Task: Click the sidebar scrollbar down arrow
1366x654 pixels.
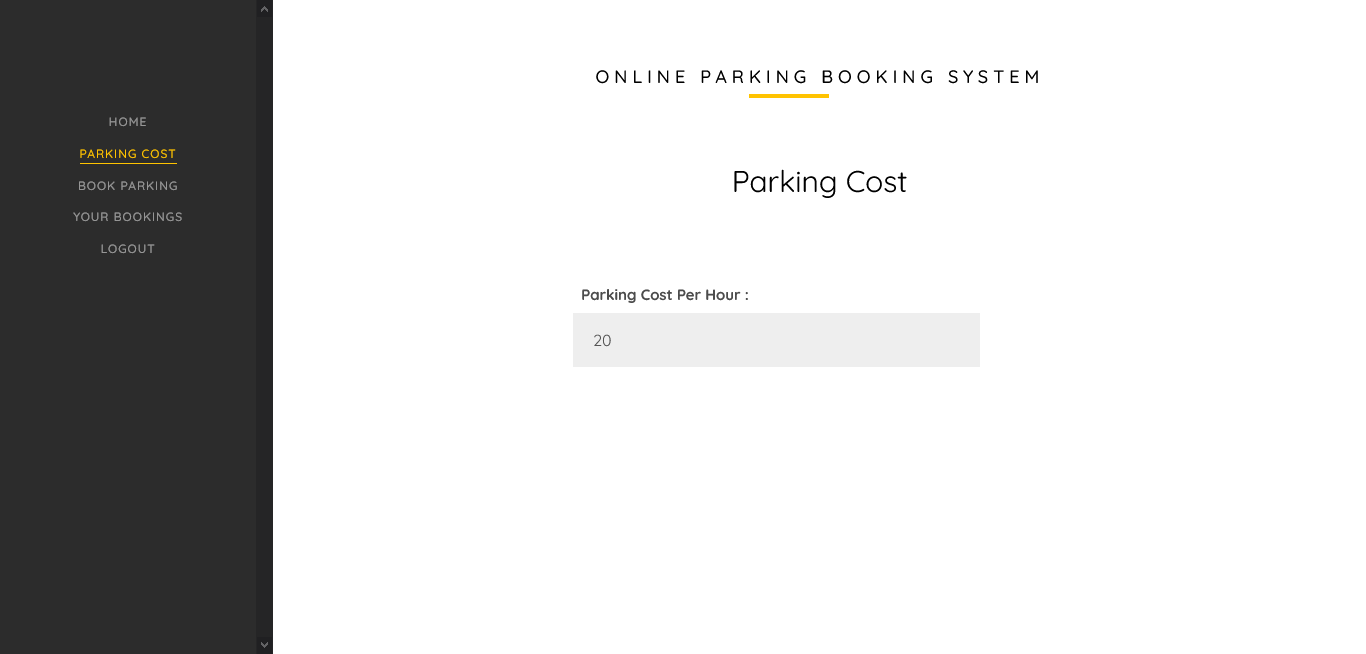Action: pos(264,645)
